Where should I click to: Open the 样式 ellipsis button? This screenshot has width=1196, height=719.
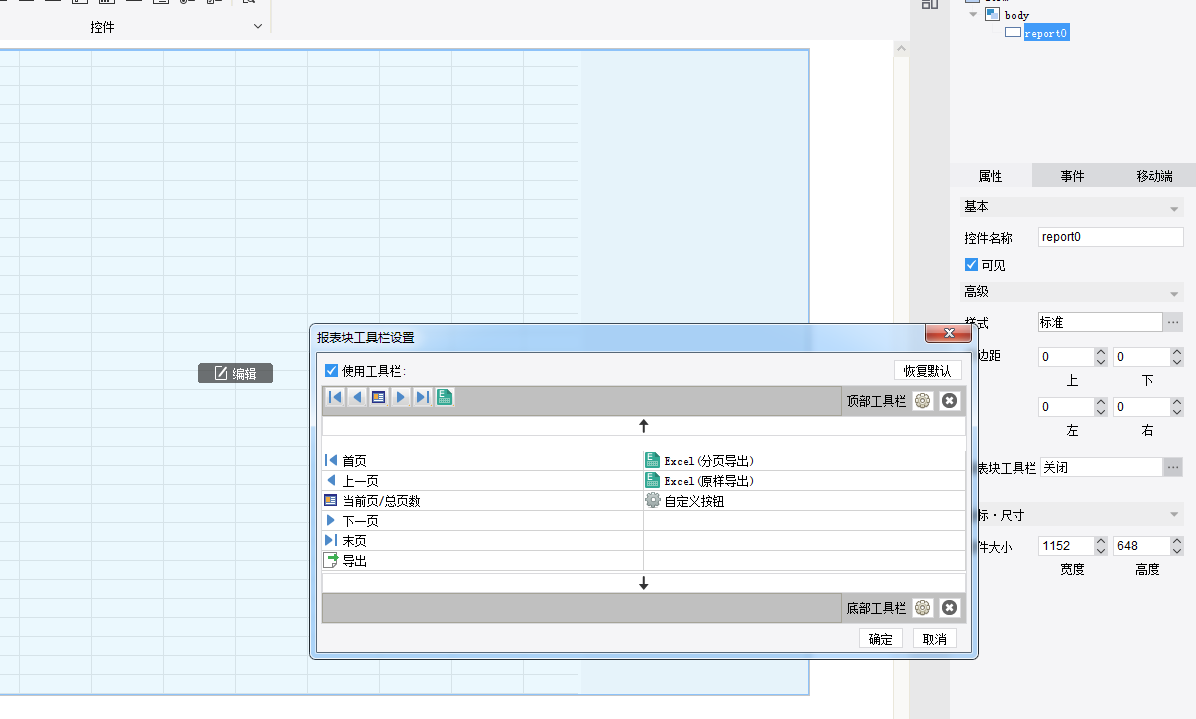pyautogui.click(x=1173, y=323)
